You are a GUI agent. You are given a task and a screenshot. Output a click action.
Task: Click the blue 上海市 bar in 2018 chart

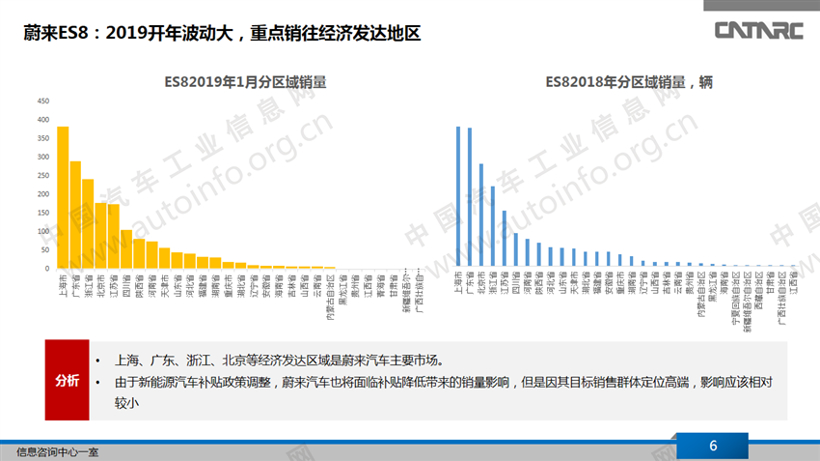coord(458,196)
